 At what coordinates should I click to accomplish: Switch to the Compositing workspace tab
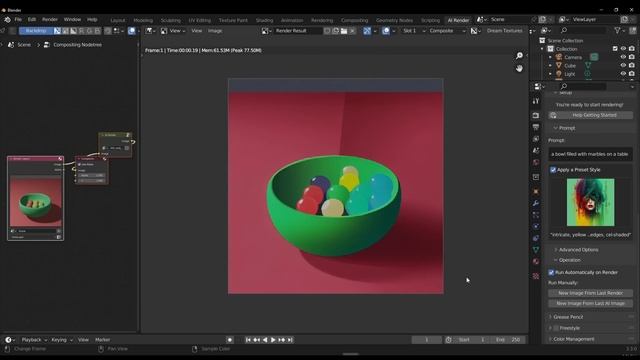point(354,20)
